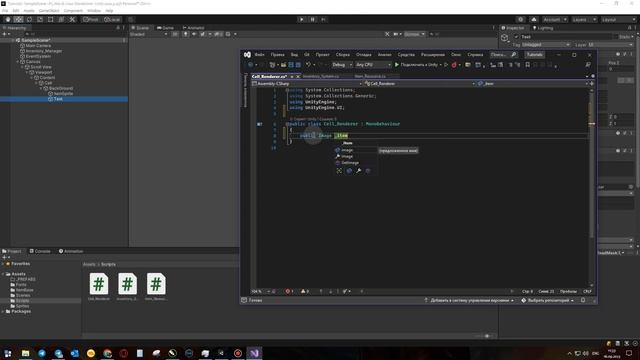640x360 pixels.
Task: Select Inventory_Manager in Hierarchy
Action: coord(44,51)
